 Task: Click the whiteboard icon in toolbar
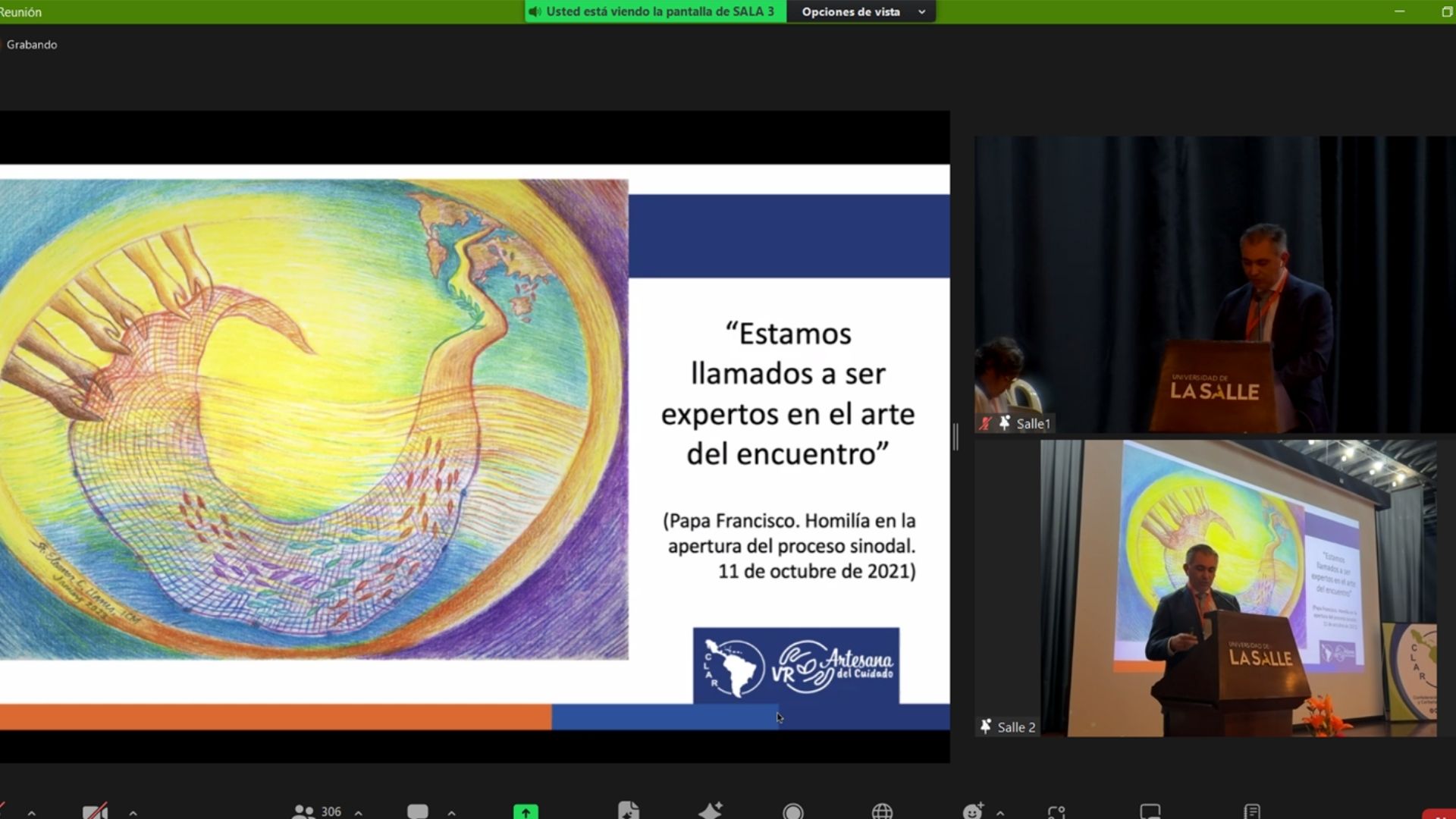pos(1150,811)
